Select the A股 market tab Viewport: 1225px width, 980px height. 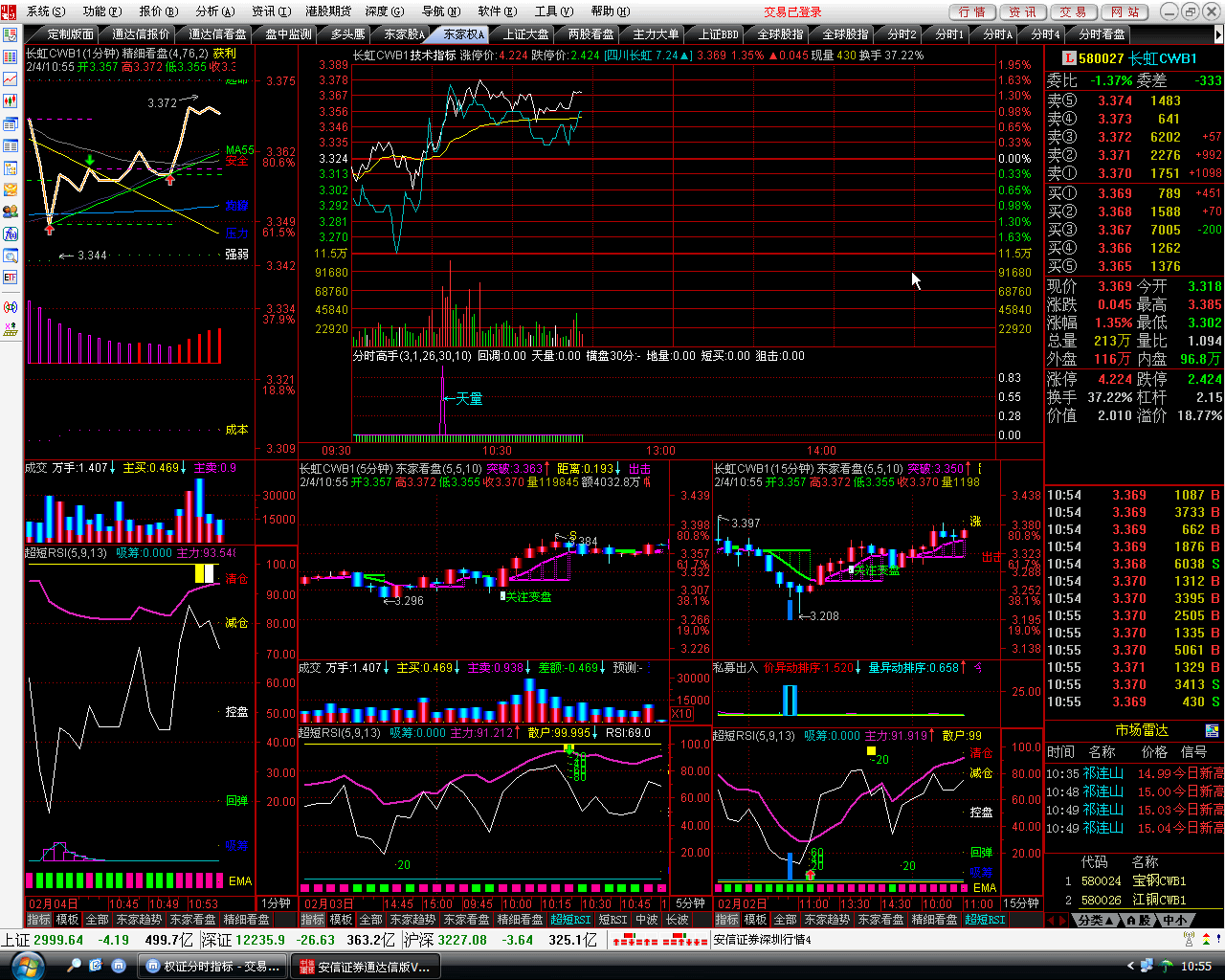click(x=1139, y=921)
